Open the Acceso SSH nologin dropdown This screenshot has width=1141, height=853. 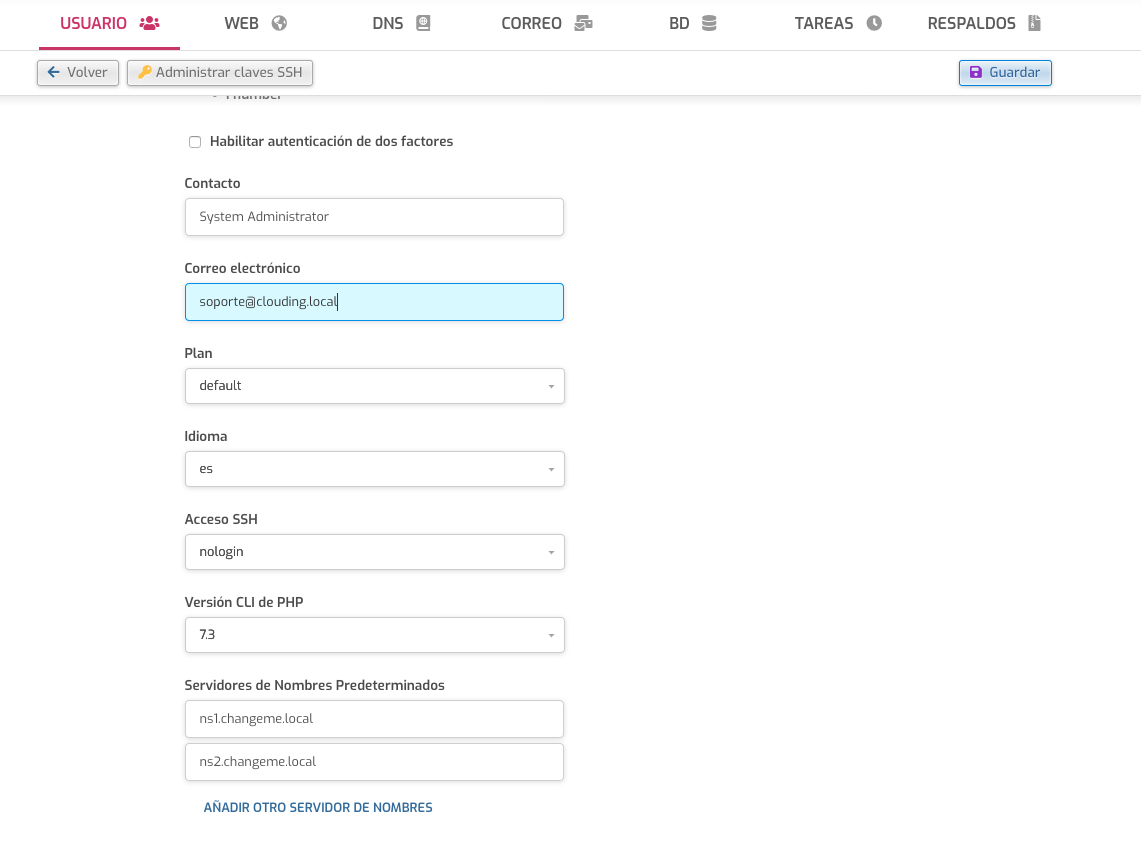click(375, 552)
